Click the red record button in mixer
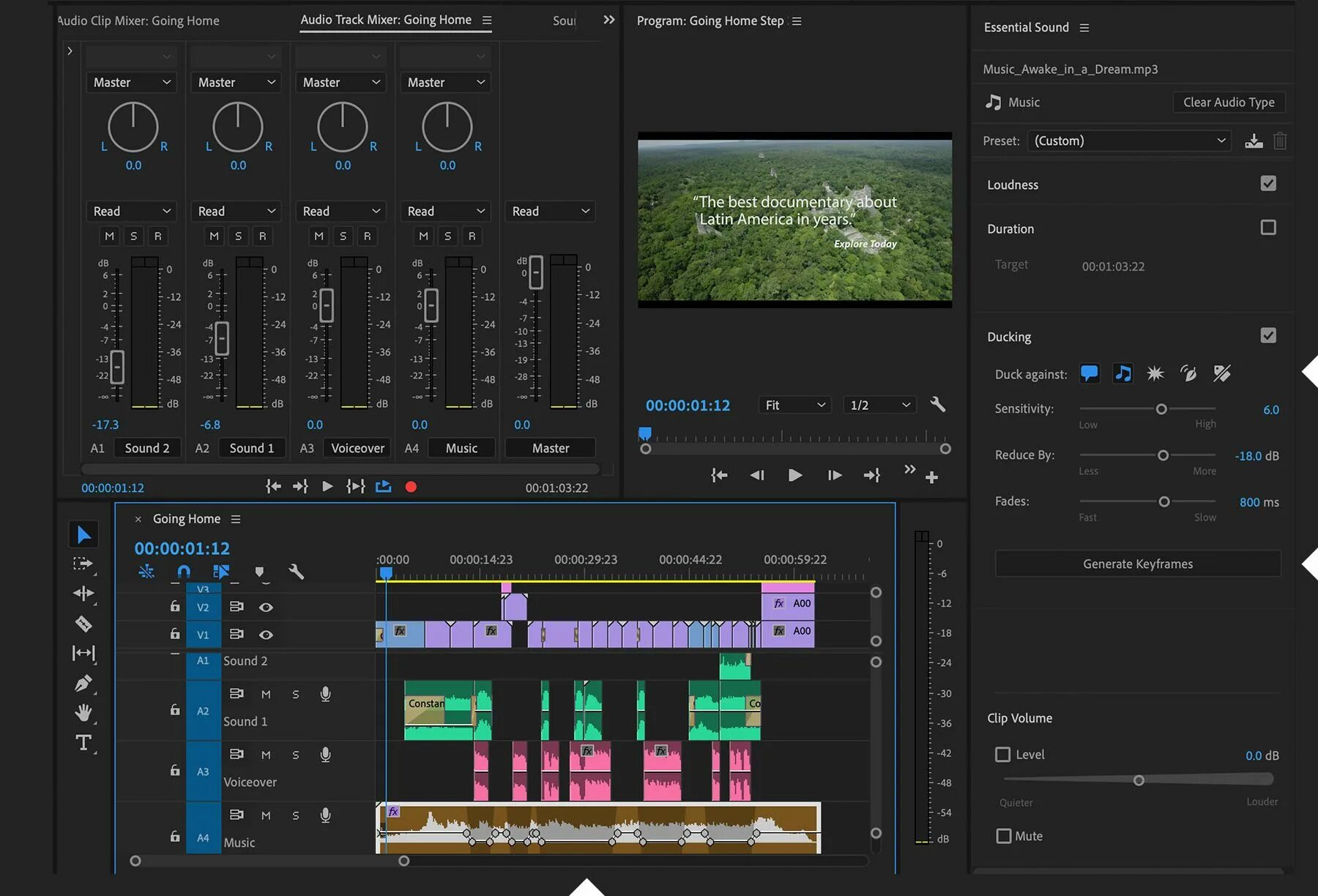 point(411,487)
